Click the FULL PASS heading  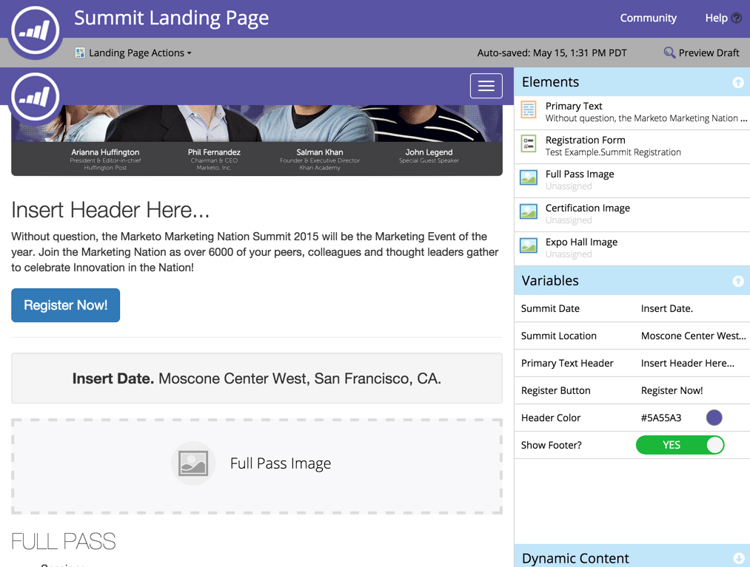point(63,542)
